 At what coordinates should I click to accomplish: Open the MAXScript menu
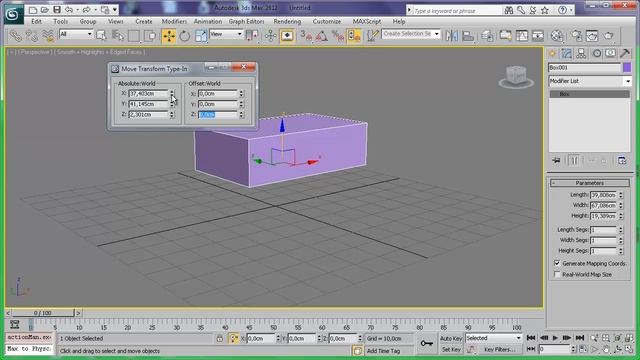[367, 21]
